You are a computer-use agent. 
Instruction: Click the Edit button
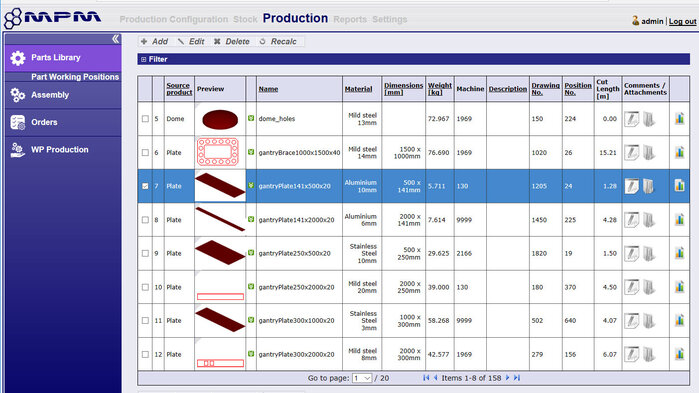[x=191, y=41]
